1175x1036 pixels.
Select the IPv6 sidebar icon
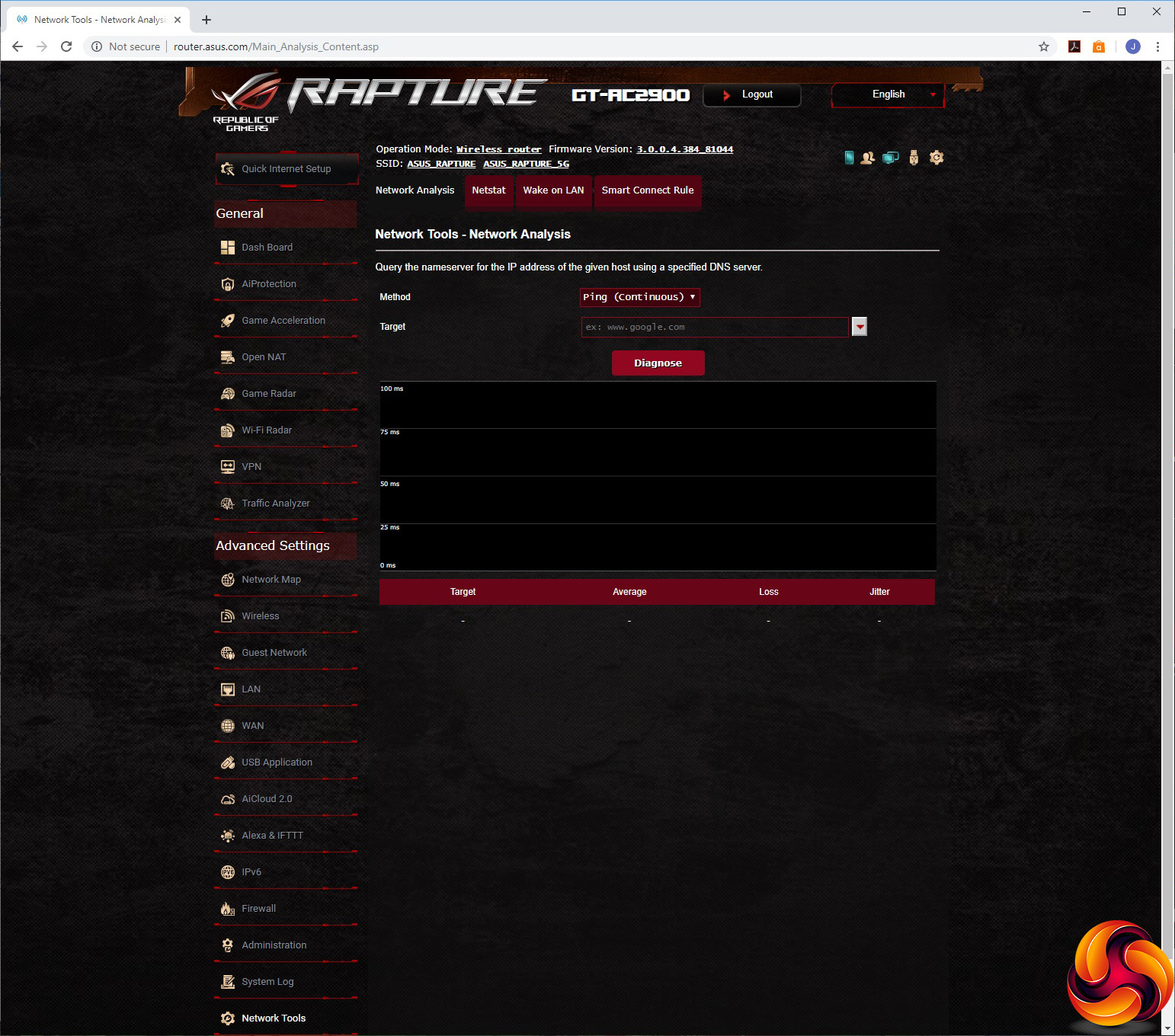pyautogui.click(x=227, y=871)
